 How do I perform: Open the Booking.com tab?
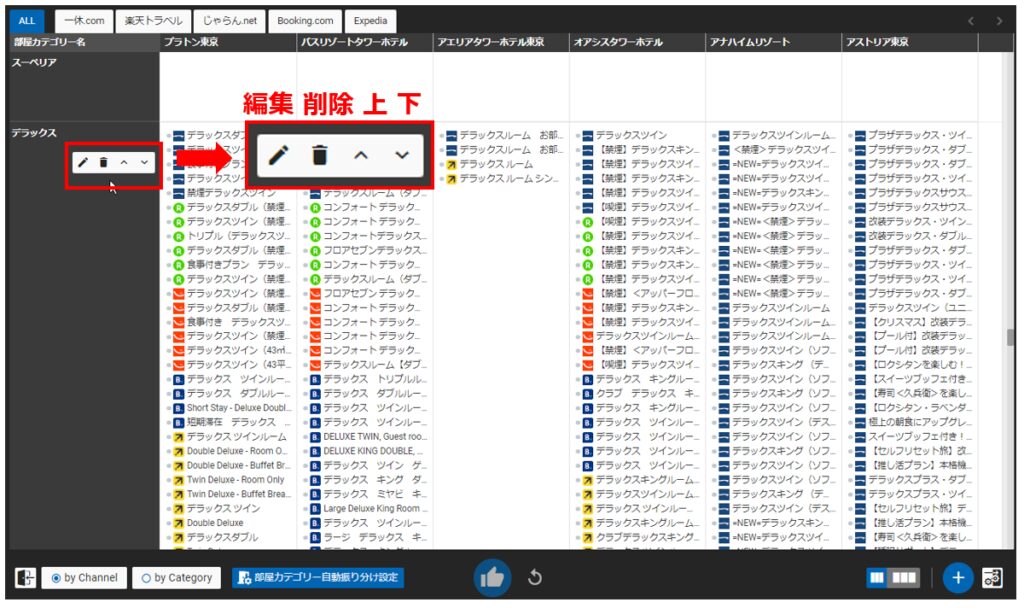pos(305,20)
